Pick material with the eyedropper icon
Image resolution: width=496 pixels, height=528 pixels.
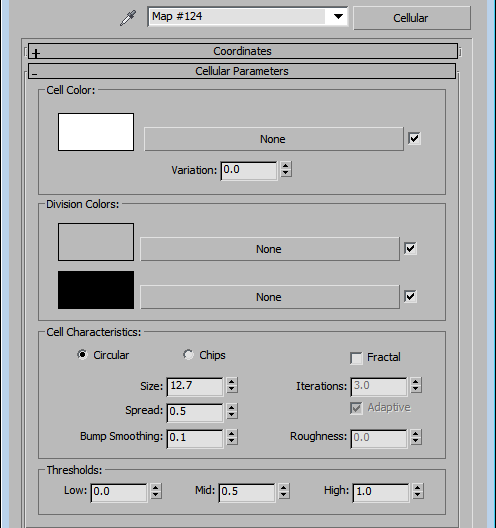tap(128, 18)
